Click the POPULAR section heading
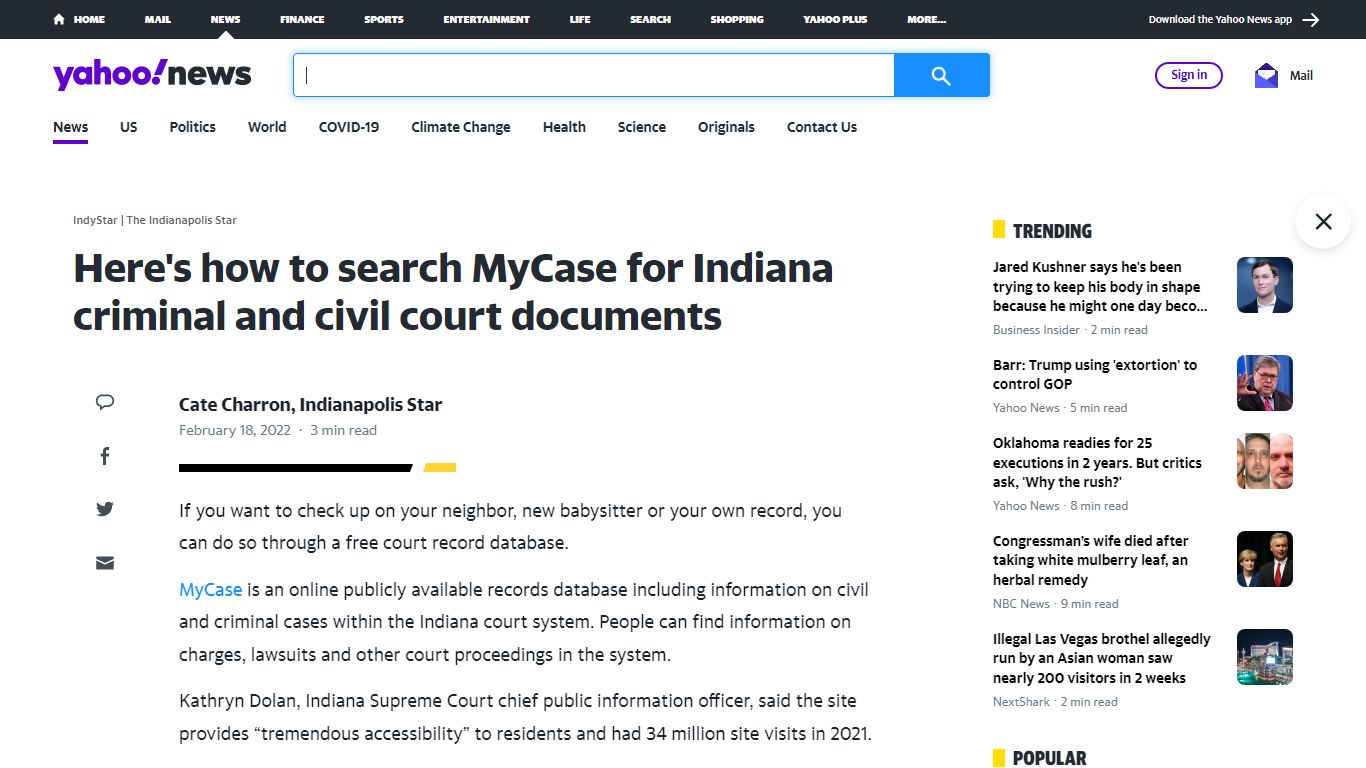 click(x=1049, y=758)
